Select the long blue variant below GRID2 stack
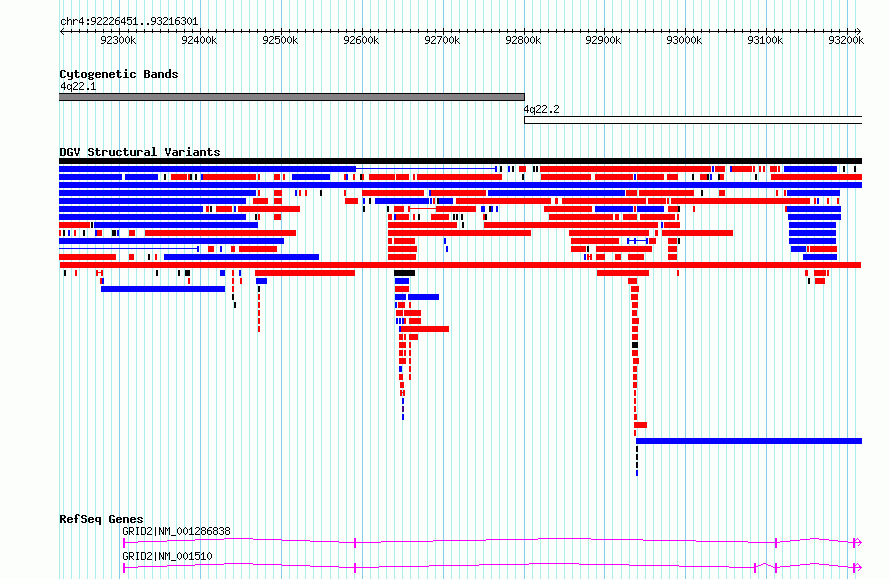This screenshot has height=579, width=890. click(x=749, y=441)
